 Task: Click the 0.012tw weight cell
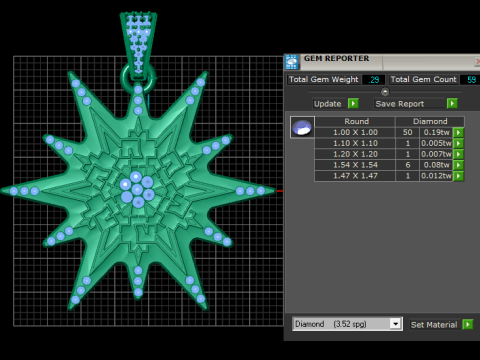(436, 176)
